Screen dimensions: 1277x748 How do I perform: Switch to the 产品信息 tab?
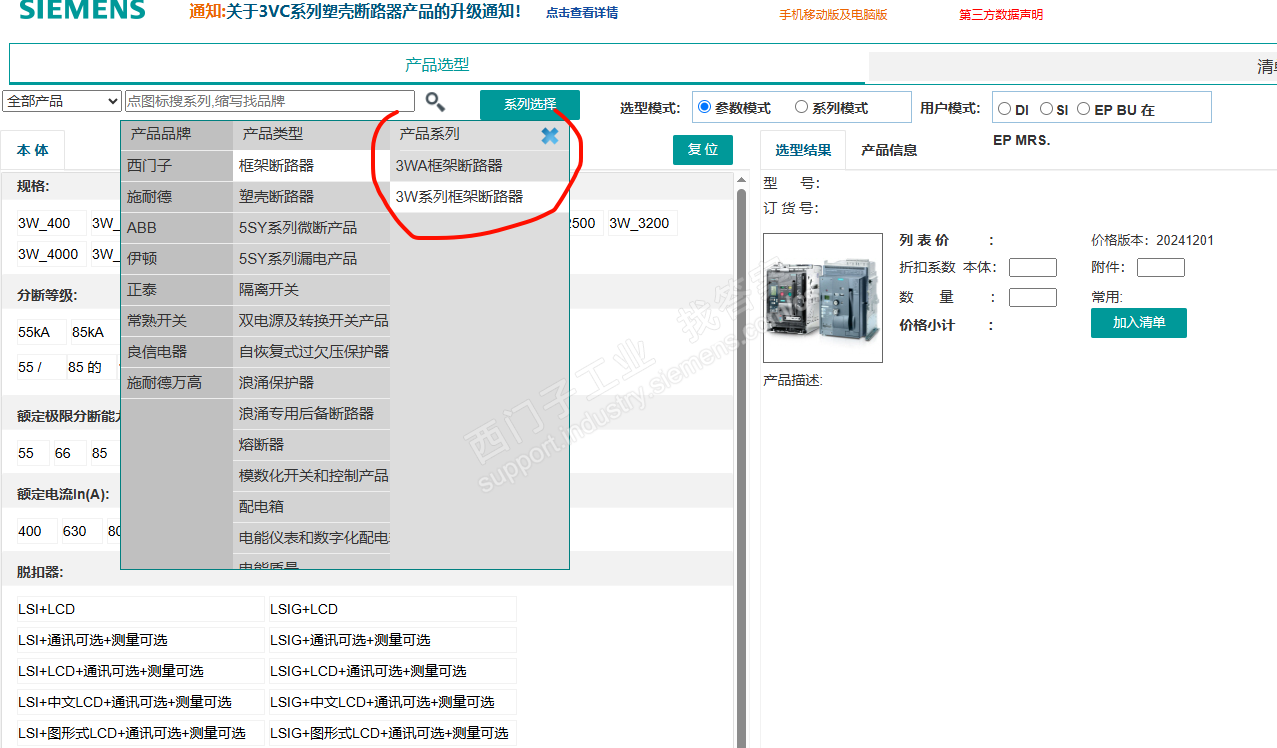(889, 150)
